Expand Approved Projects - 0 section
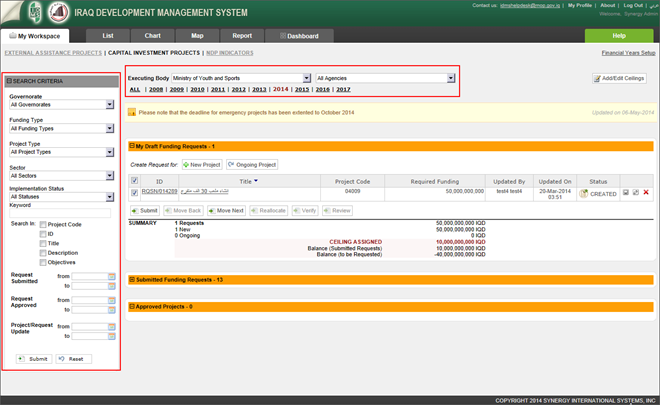 tap(132, 306)
